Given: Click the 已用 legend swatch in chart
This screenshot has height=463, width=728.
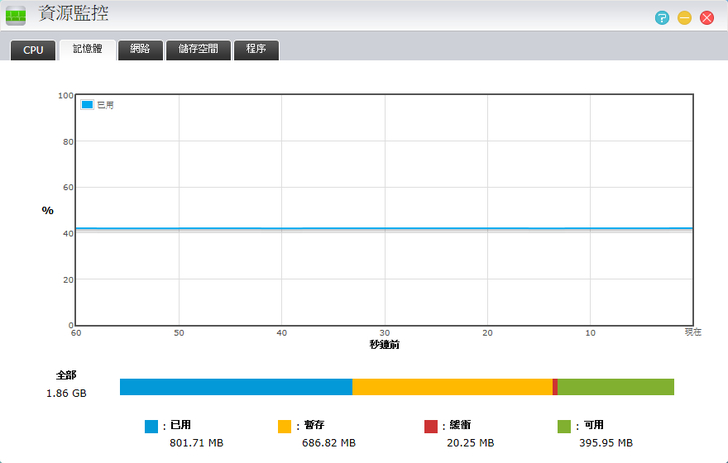Looking at the screenshot, I should click(x=87, y=104).
